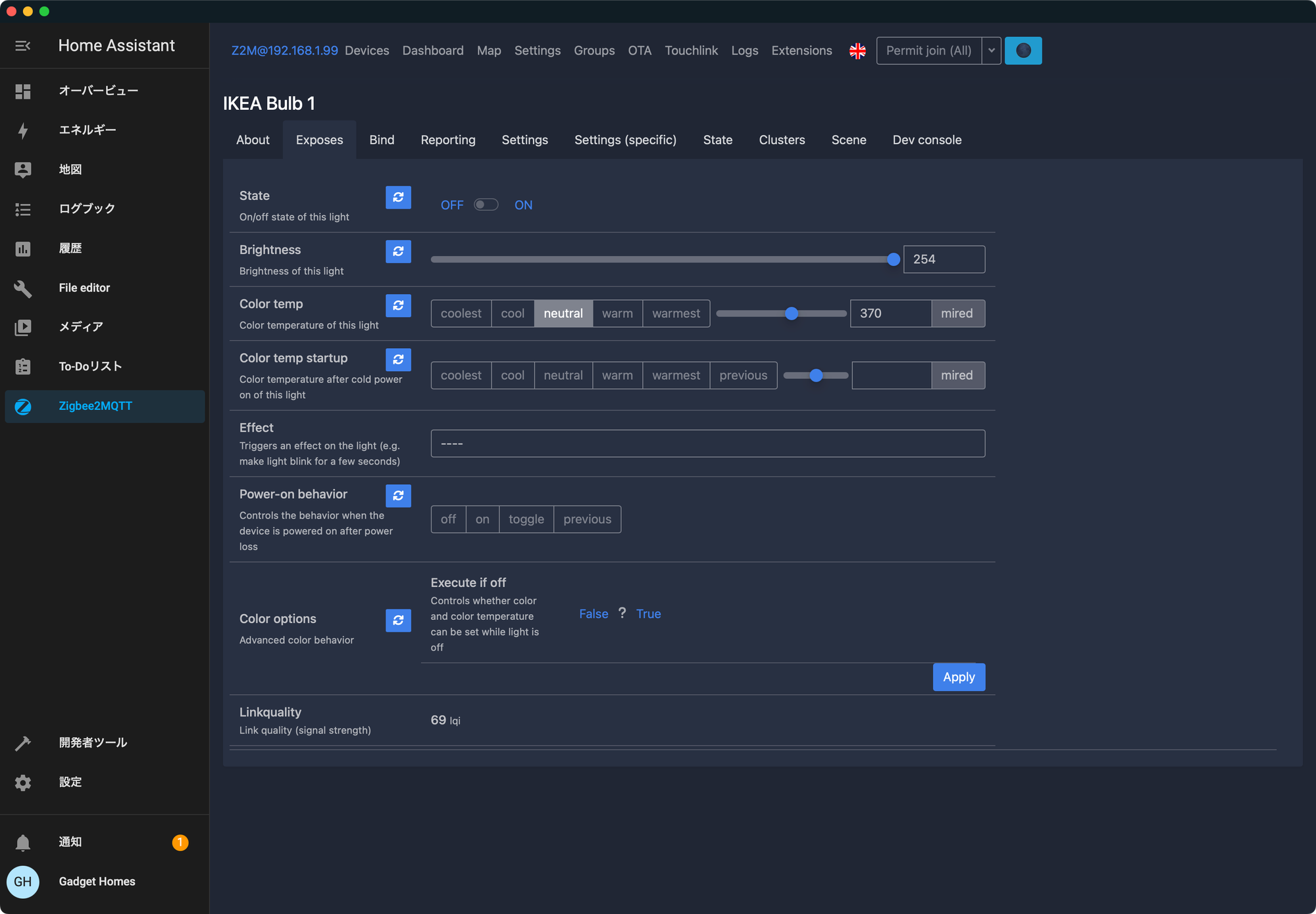Switch to the Dev console tab
The height and width of the screenshot is (914, 1316).
[x=926, y=140]
